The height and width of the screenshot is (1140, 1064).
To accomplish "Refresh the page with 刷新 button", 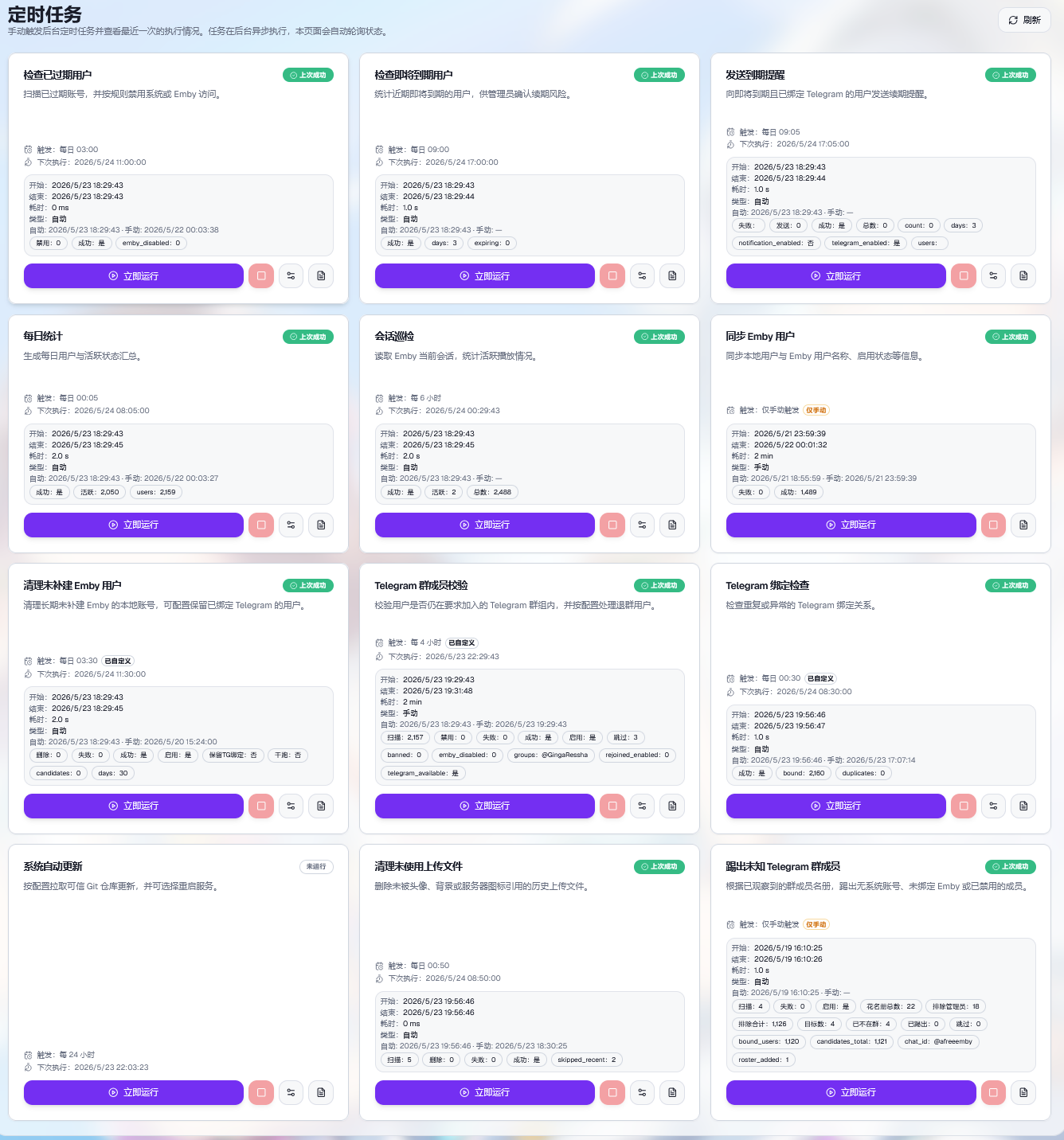I will pyautogui.click(x=1024, y=20).
